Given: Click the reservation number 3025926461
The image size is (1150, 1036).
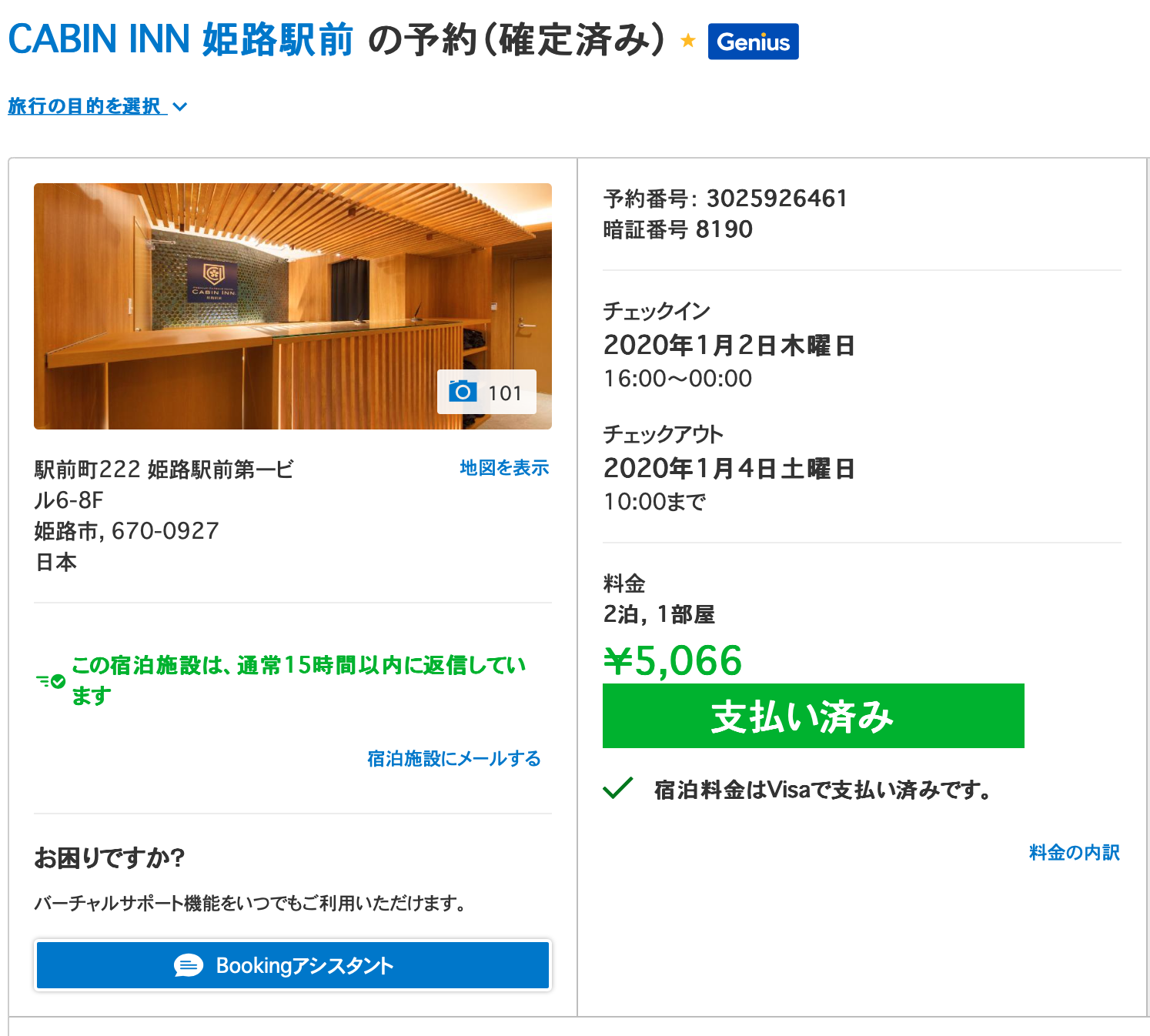Looking at the screenshot, I should [x=776, y=199].
